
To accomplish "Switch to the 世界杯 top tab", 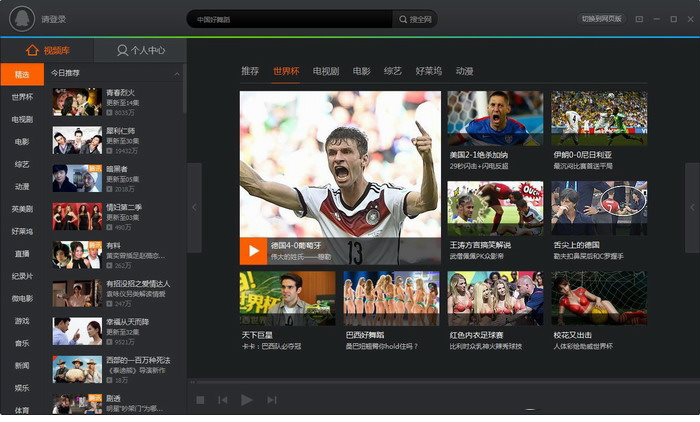I will 286,71.
